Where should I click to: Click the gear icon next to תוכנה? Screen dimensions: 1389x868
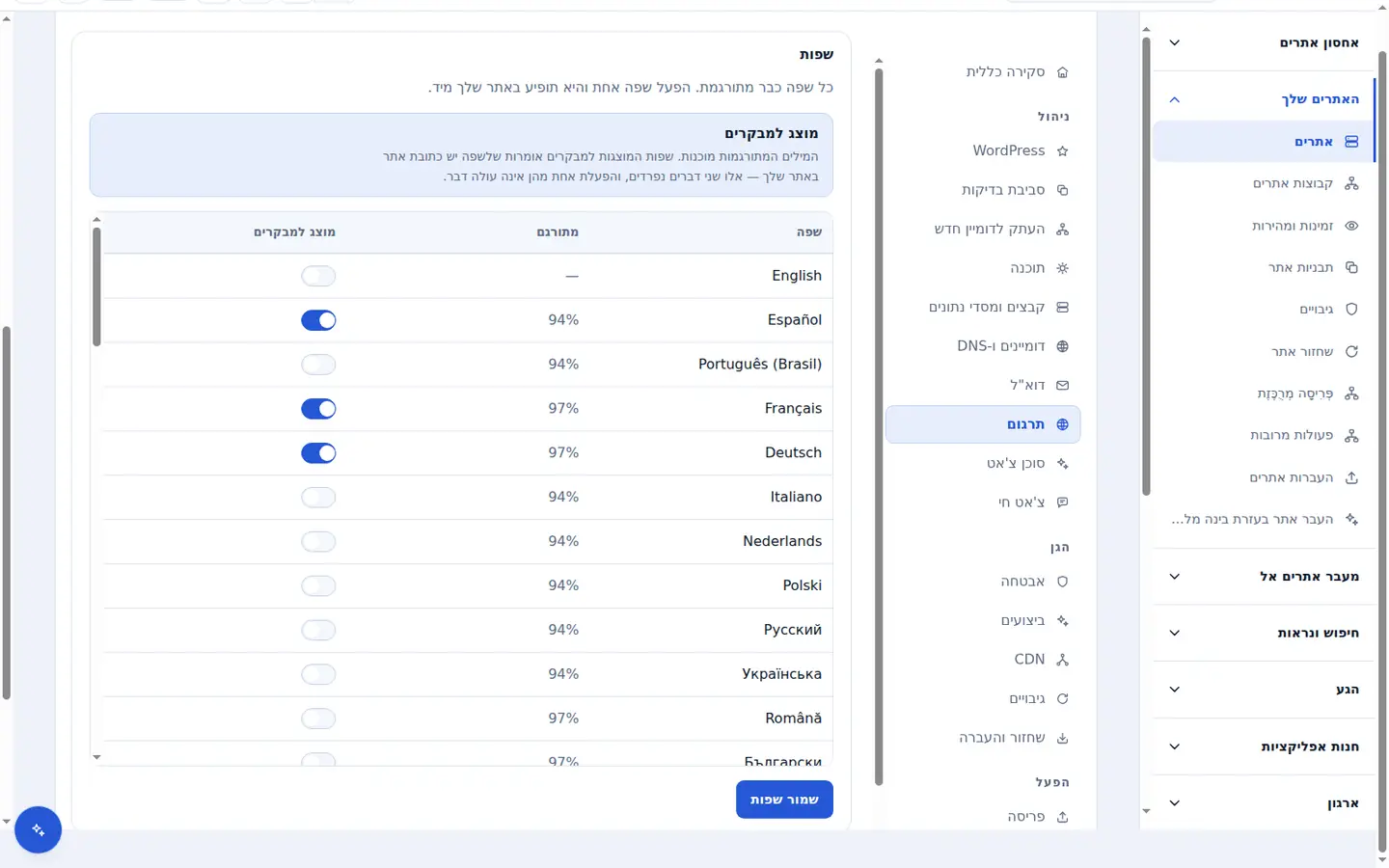pos(1062,268)
